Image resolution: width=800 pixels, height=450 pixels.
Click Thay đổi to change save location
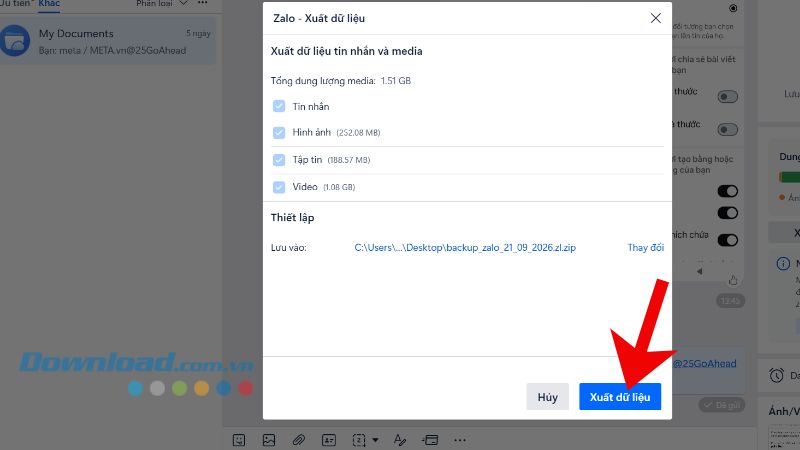coord(645,247)
